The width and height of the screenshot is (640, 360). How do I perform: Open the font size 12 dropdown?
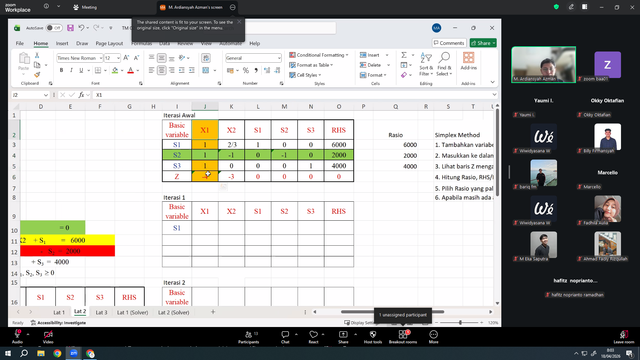[118, 58]
